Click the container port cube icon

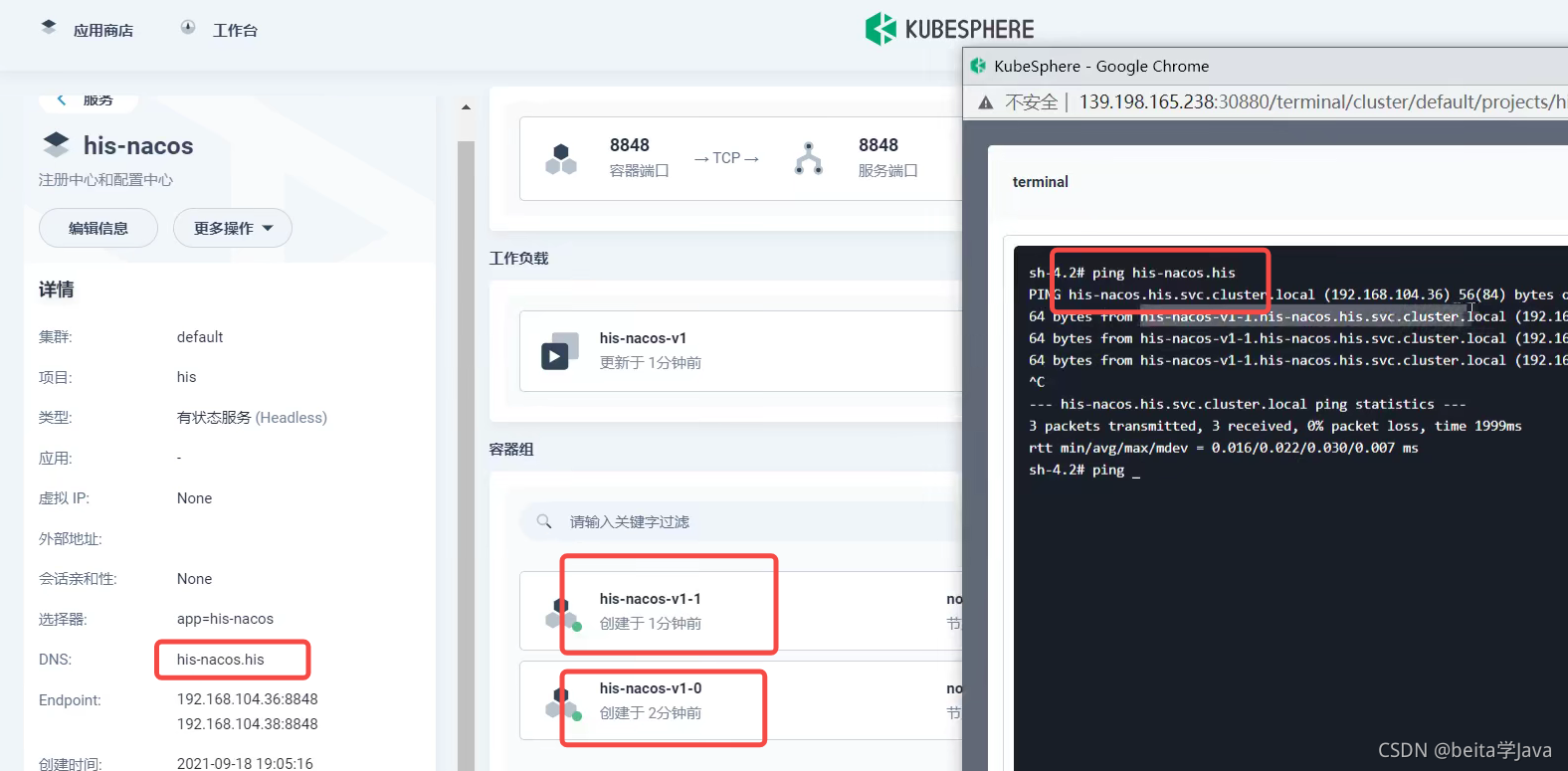pyautogui.click(x=561, y=159)
